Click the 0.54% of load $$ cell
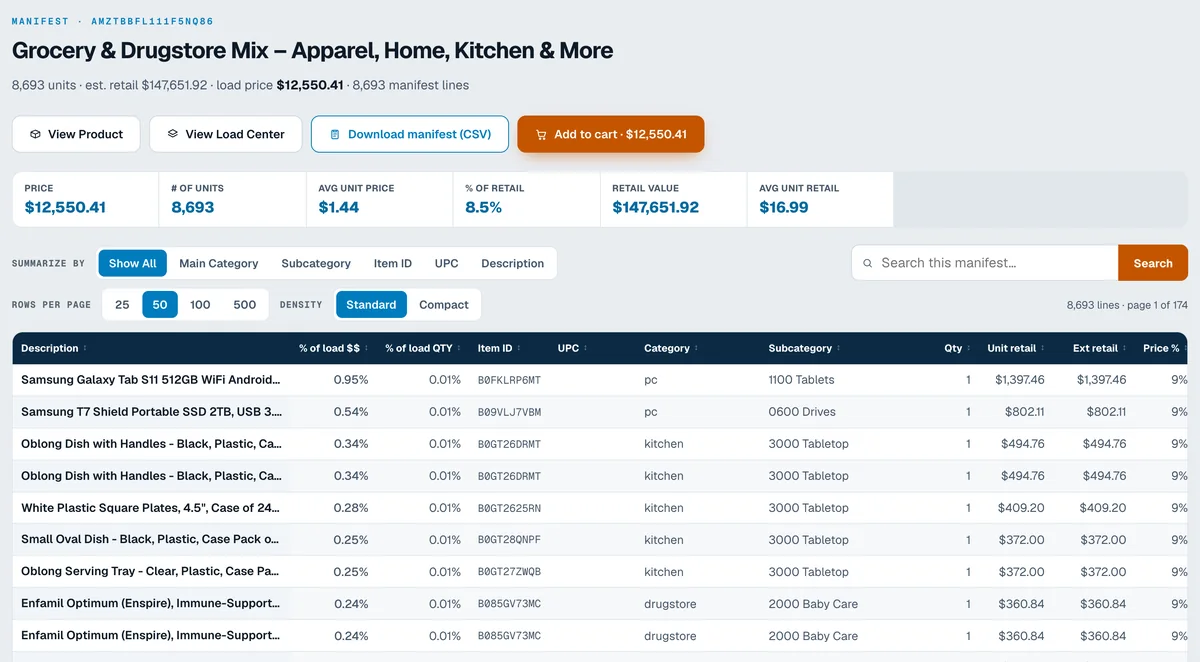The image size is (1200, 662). click(351, 412)
